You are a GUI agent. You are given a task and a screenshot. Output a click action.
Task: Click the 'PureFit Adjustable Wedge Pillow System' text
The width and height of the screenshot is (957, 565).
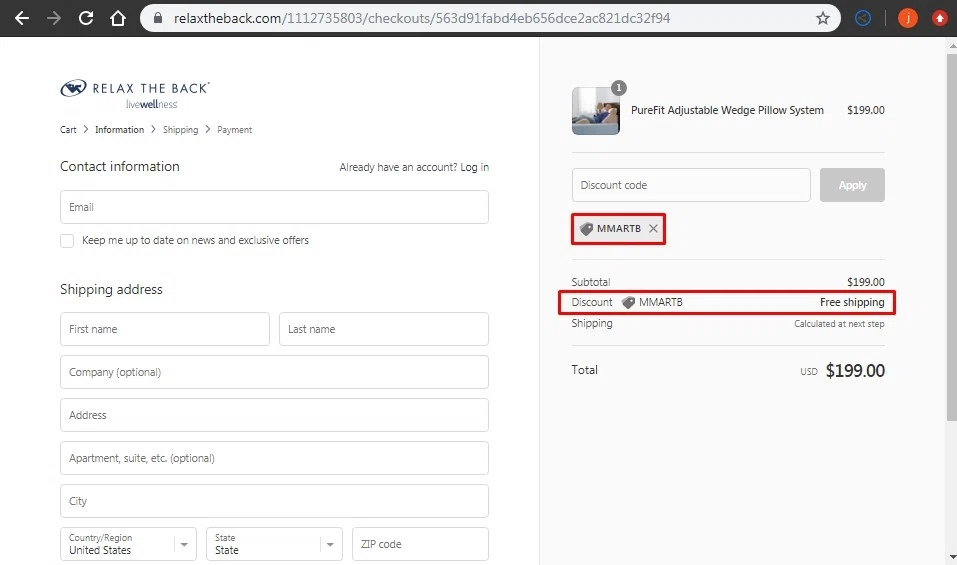(727, 110)
